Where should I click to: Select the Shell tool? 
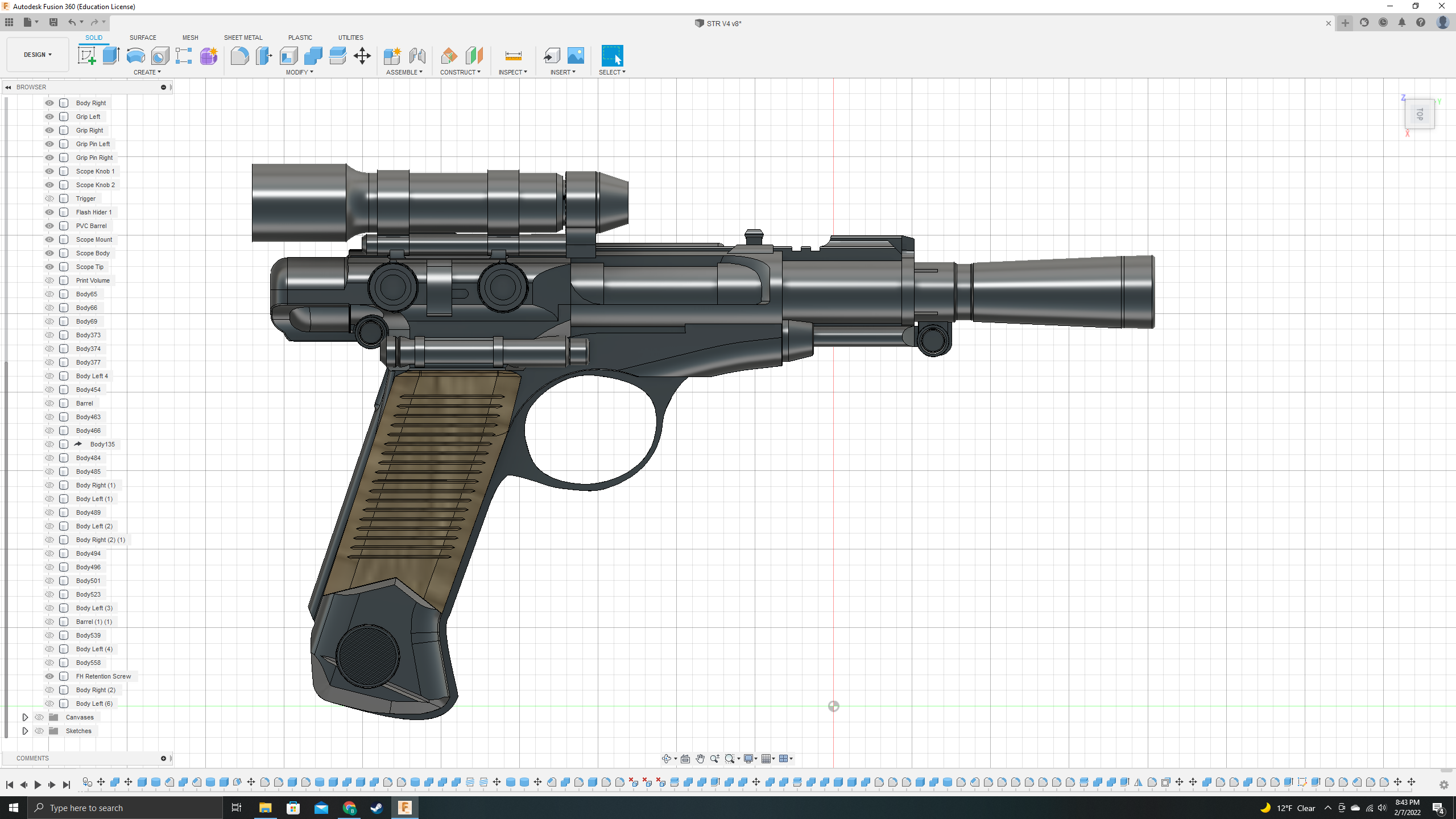pyautogui.click(x=288, y=56)
